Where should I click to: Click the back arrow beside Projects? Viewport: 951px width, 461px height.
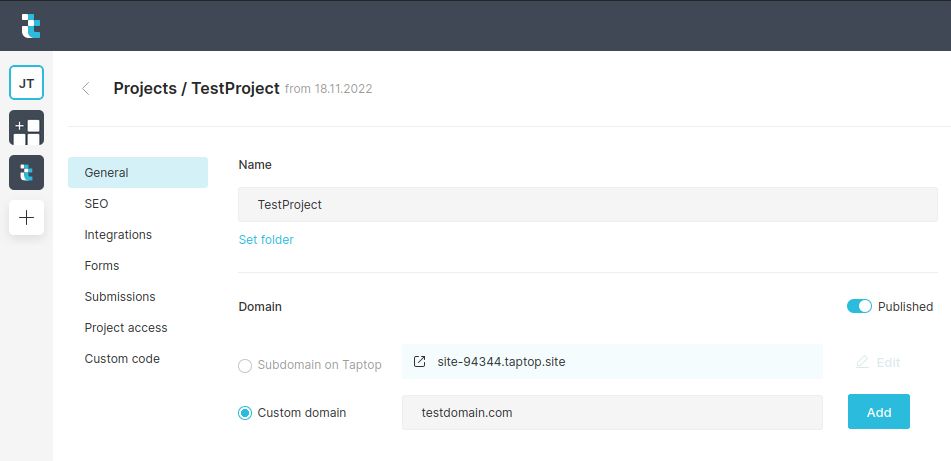point(86,89)
